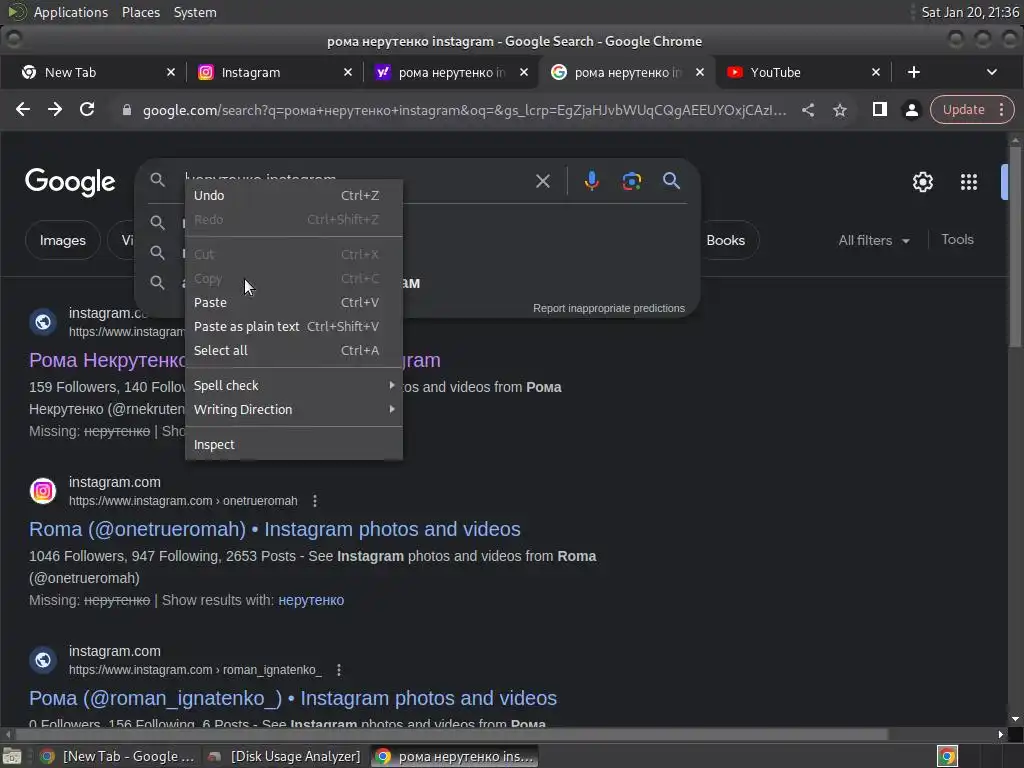
Task: Click the show desktop icon in taskbar
Action: pyautogui.click(x=12, y=756)
